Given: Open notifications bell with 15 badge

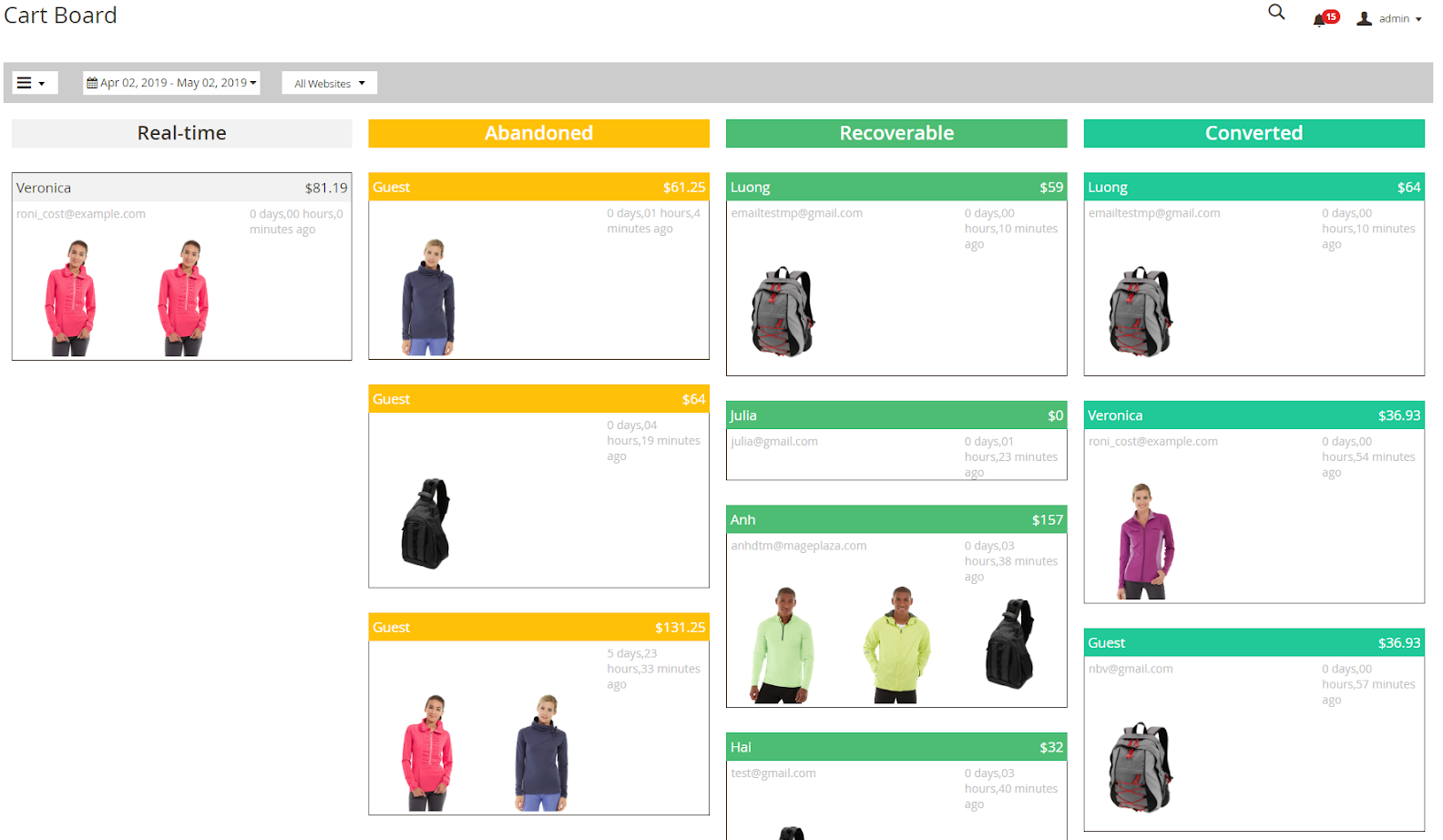Looking at the screenshot, I should point(1325,18).
